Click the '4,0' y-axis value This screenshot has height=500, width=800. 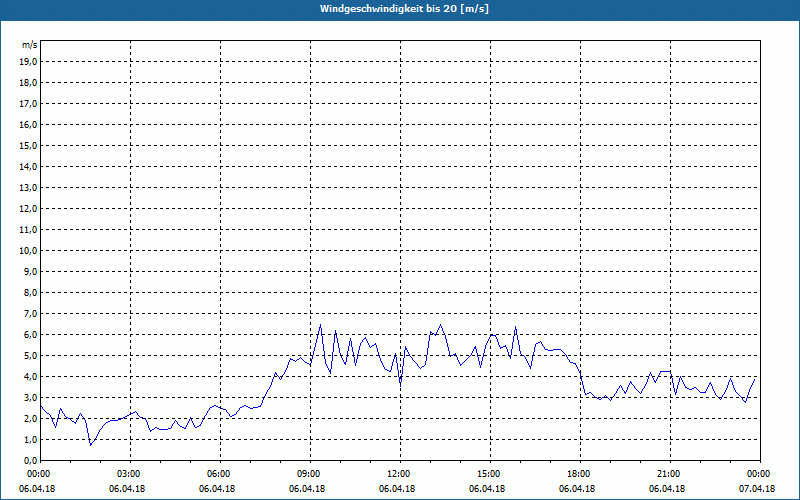point(31,377)
